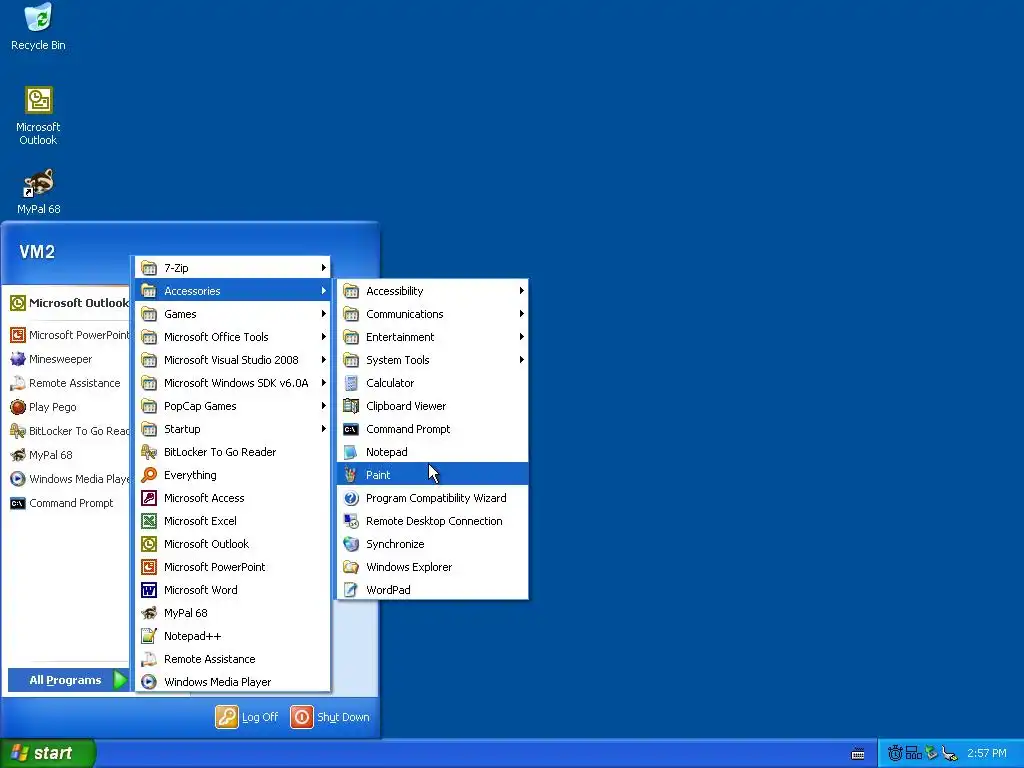The image size is (1024, 768).
Task: Click Paint icon in Accessories menu
Action: point(351,475)
